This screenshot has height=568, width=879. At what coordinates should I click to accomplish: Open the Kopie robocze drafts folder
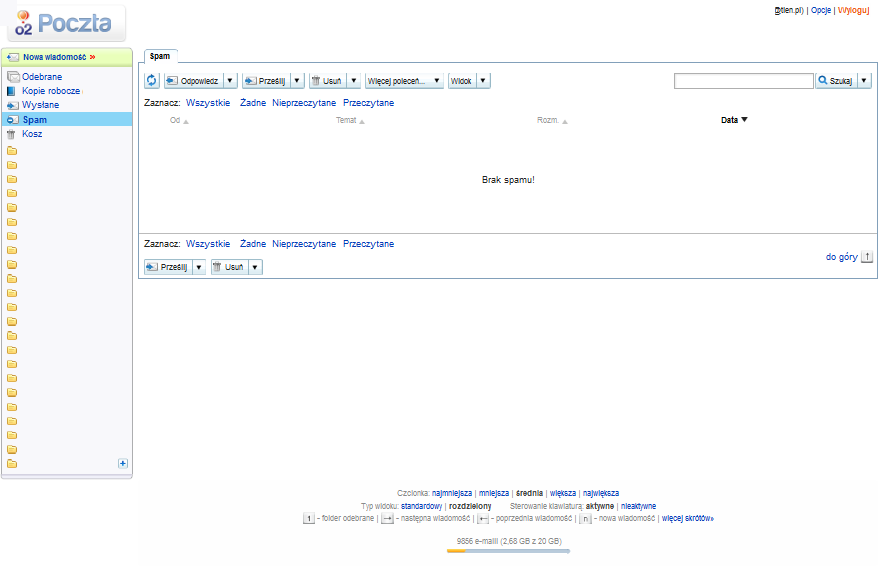tap(51, 91)
